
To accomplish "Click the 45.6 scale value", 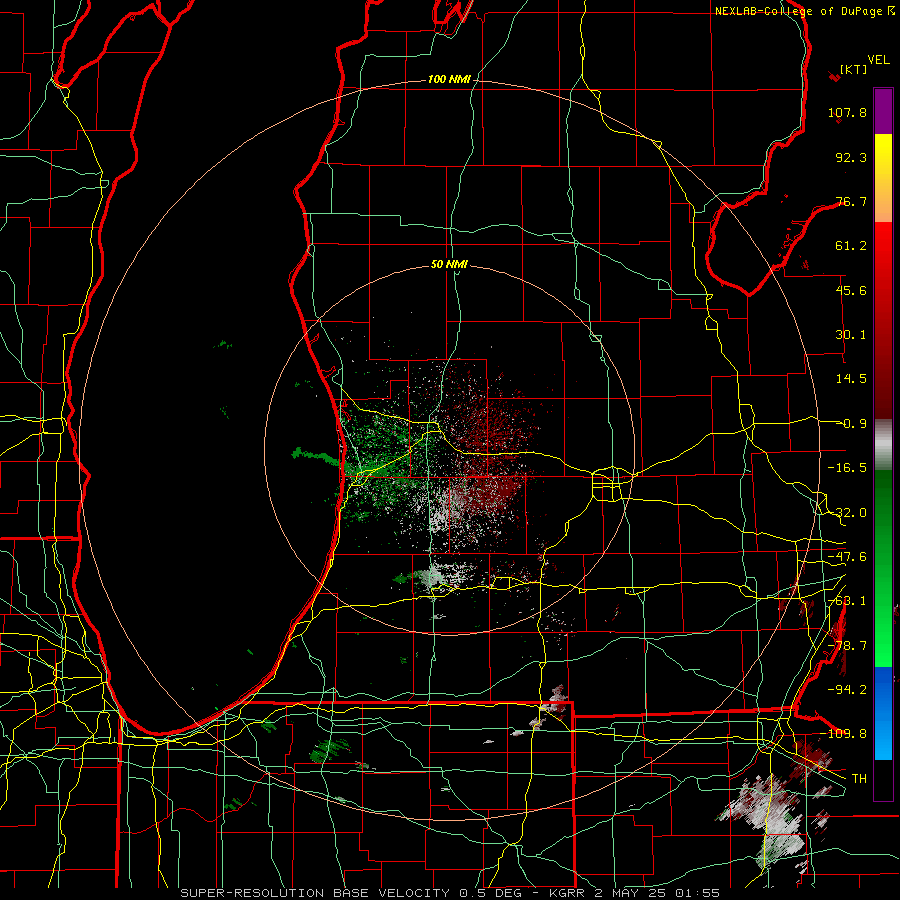I will pyautogui.click(x=851, y=290).
